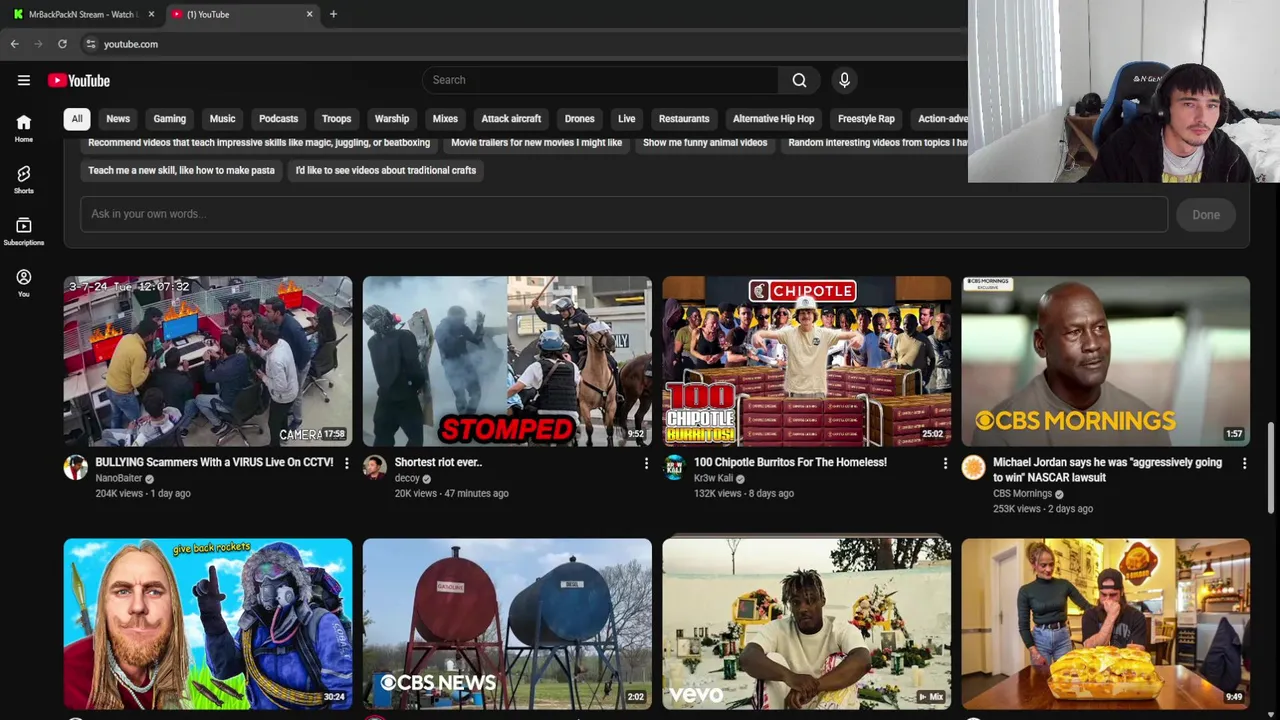
Task: Open title 'Shortest riot ever..'
Action: pos(438,463)
